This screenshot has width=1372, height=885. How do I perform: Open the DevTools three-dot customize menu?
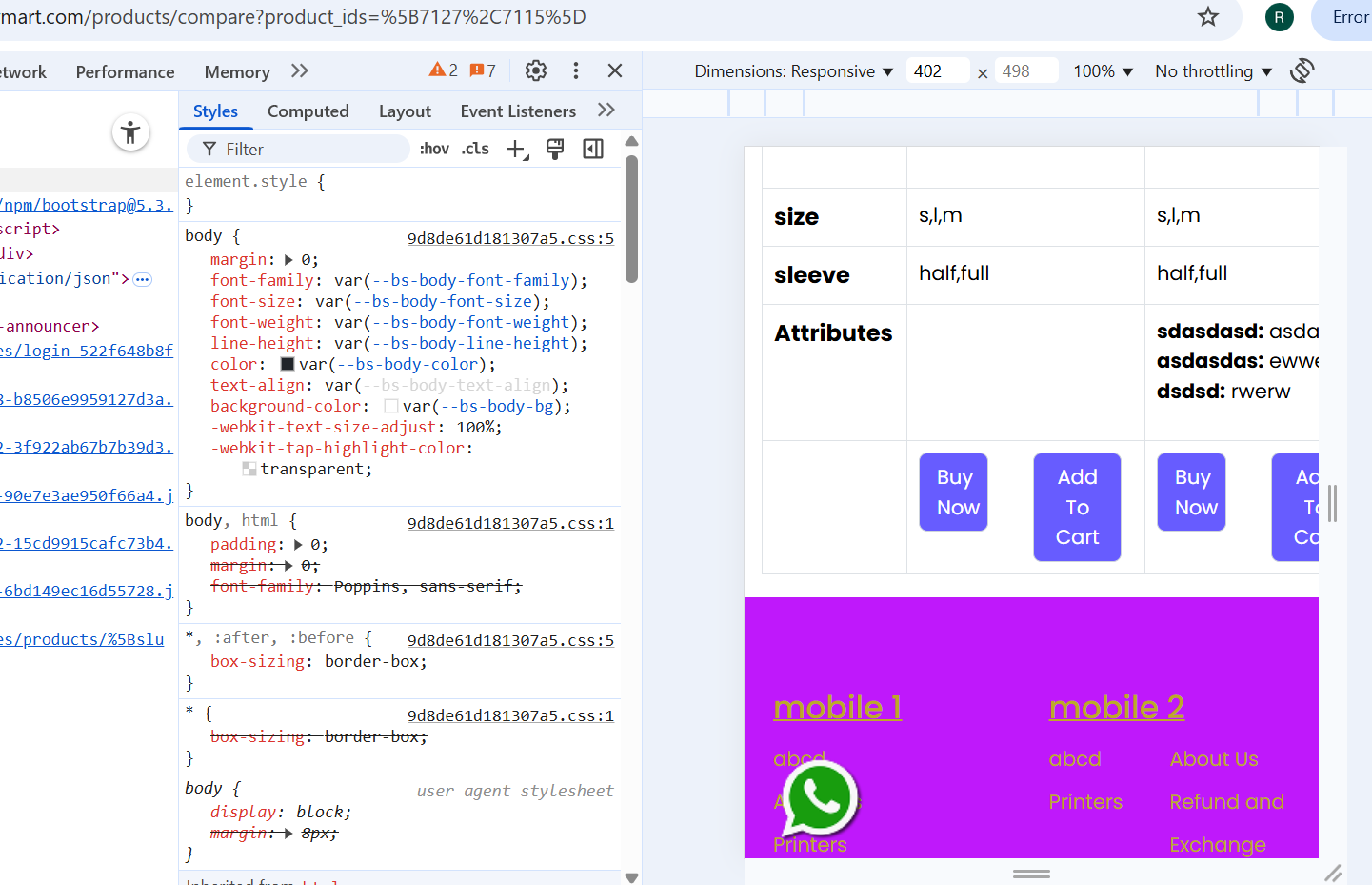coord(576,70)
